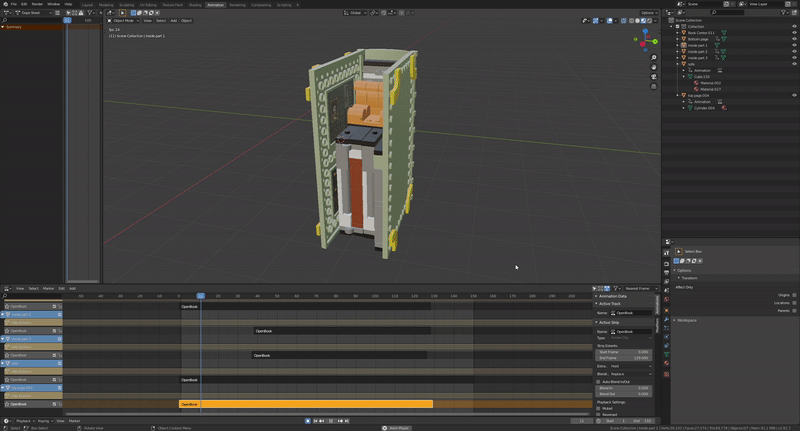Open the Global transform orientation dropdown

click(x=356, y=13)
